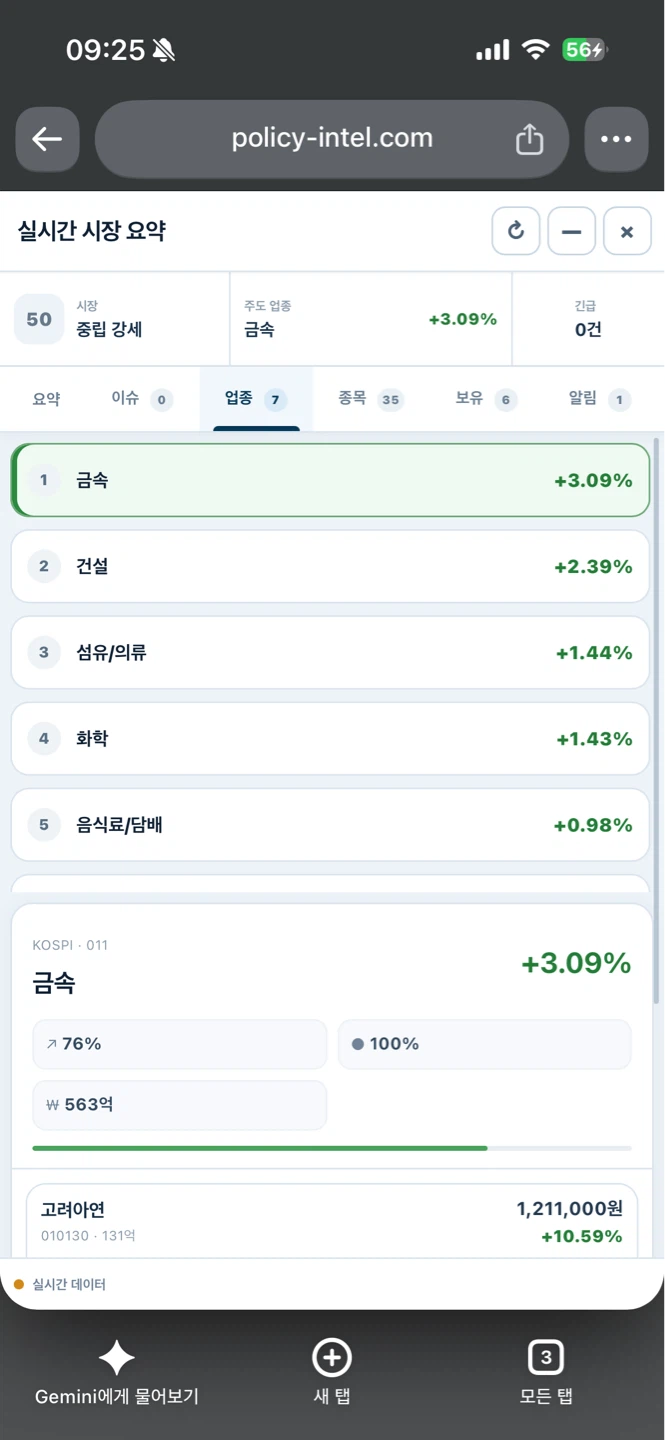
Task: Show all tabs with the 3 icon
Action: pyautogui.click(x=546, y=1358)
